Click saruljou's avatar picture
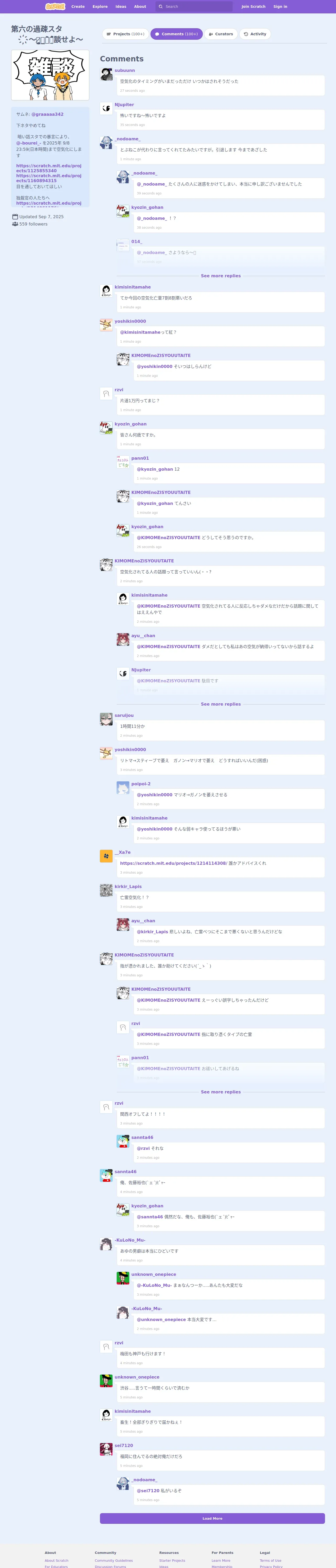This screenshot has width=336, height=1568. tap(106, 719)
